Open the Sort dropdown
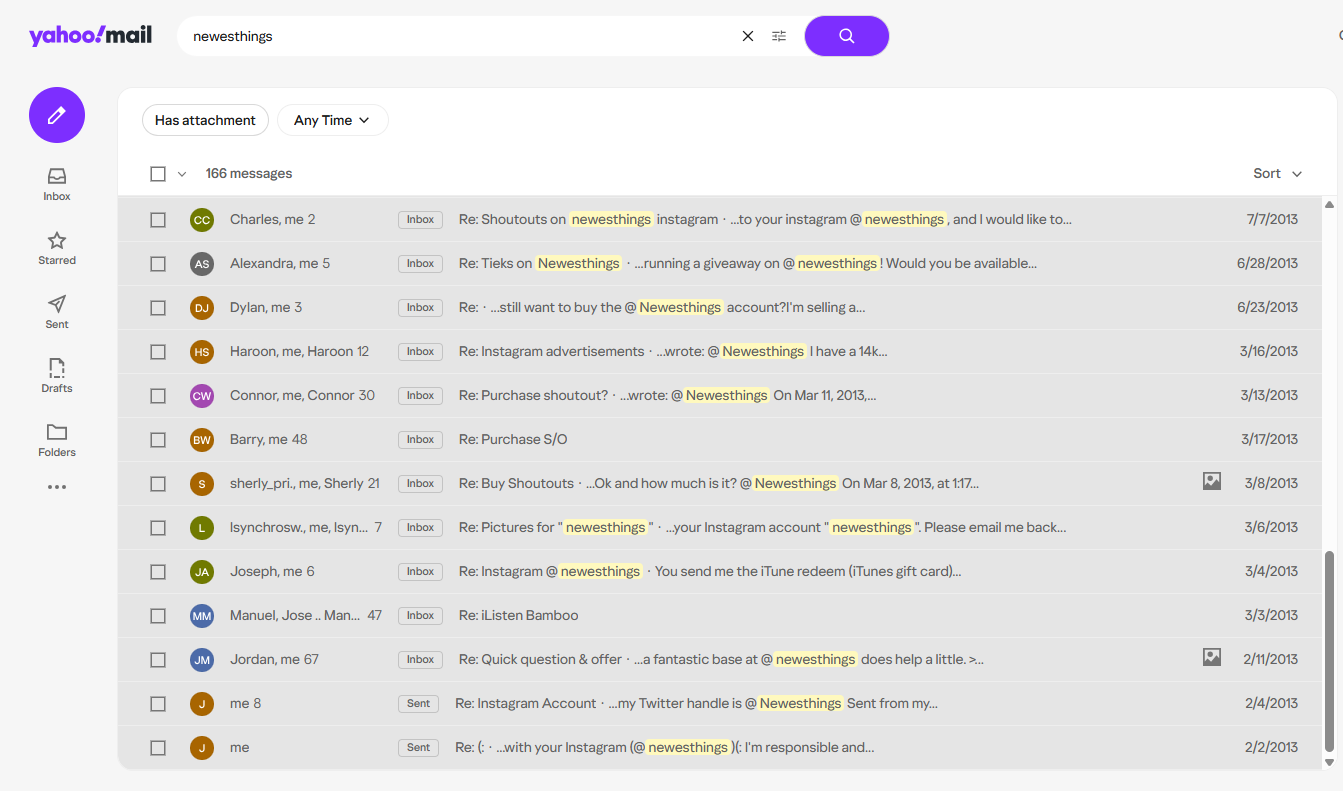1343x791 pixels. [x=1278, y=174]
